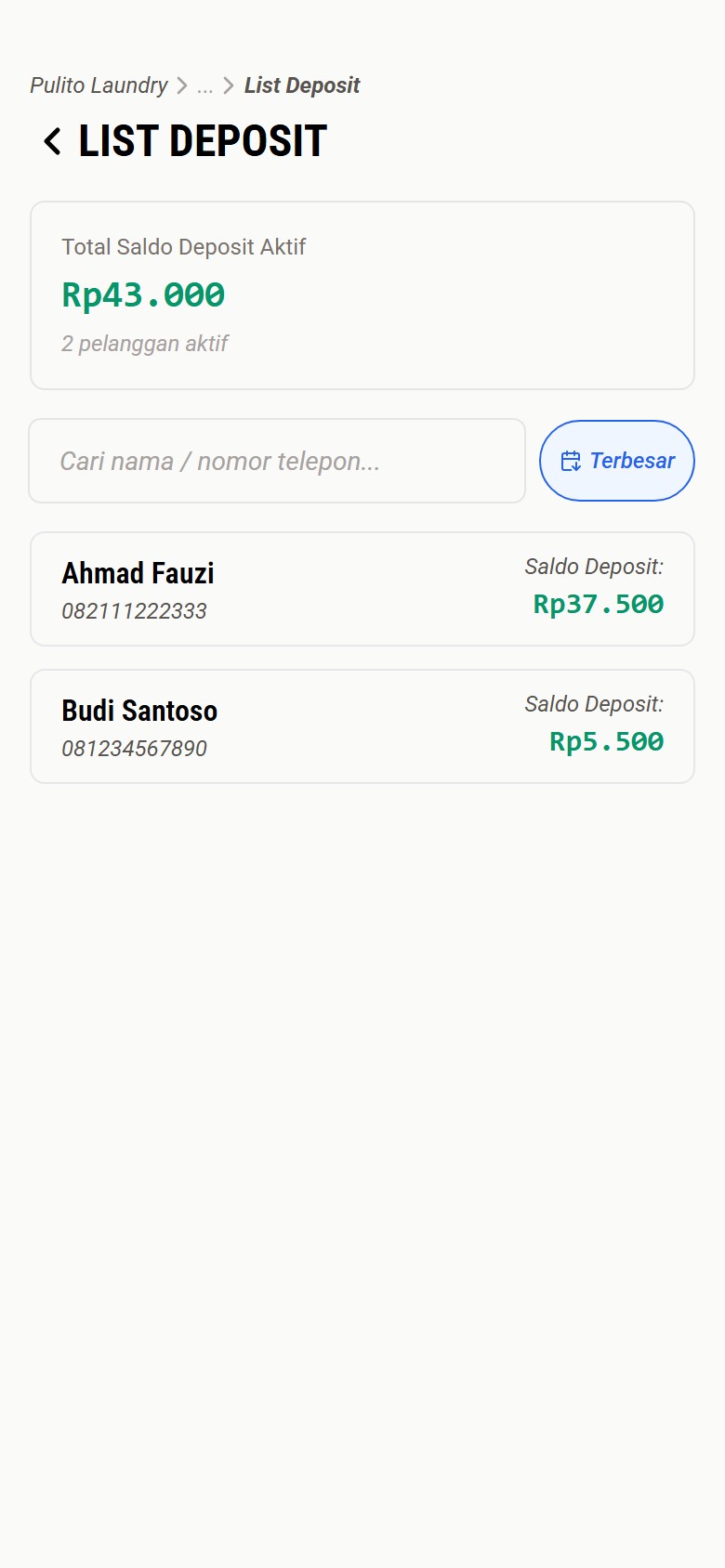
Task: Click phone number 082111222333
Action: [134, 611]
